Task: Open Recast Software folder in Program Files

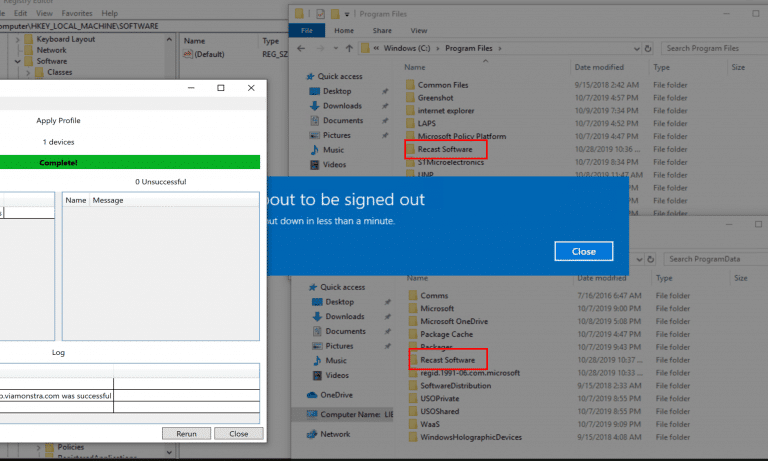Action: [x=445, y=149]
